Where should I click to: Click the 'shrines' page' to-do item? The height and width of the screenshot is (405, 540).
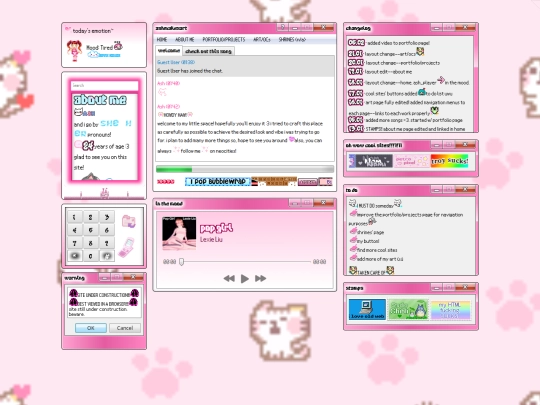tap(370, 232)
